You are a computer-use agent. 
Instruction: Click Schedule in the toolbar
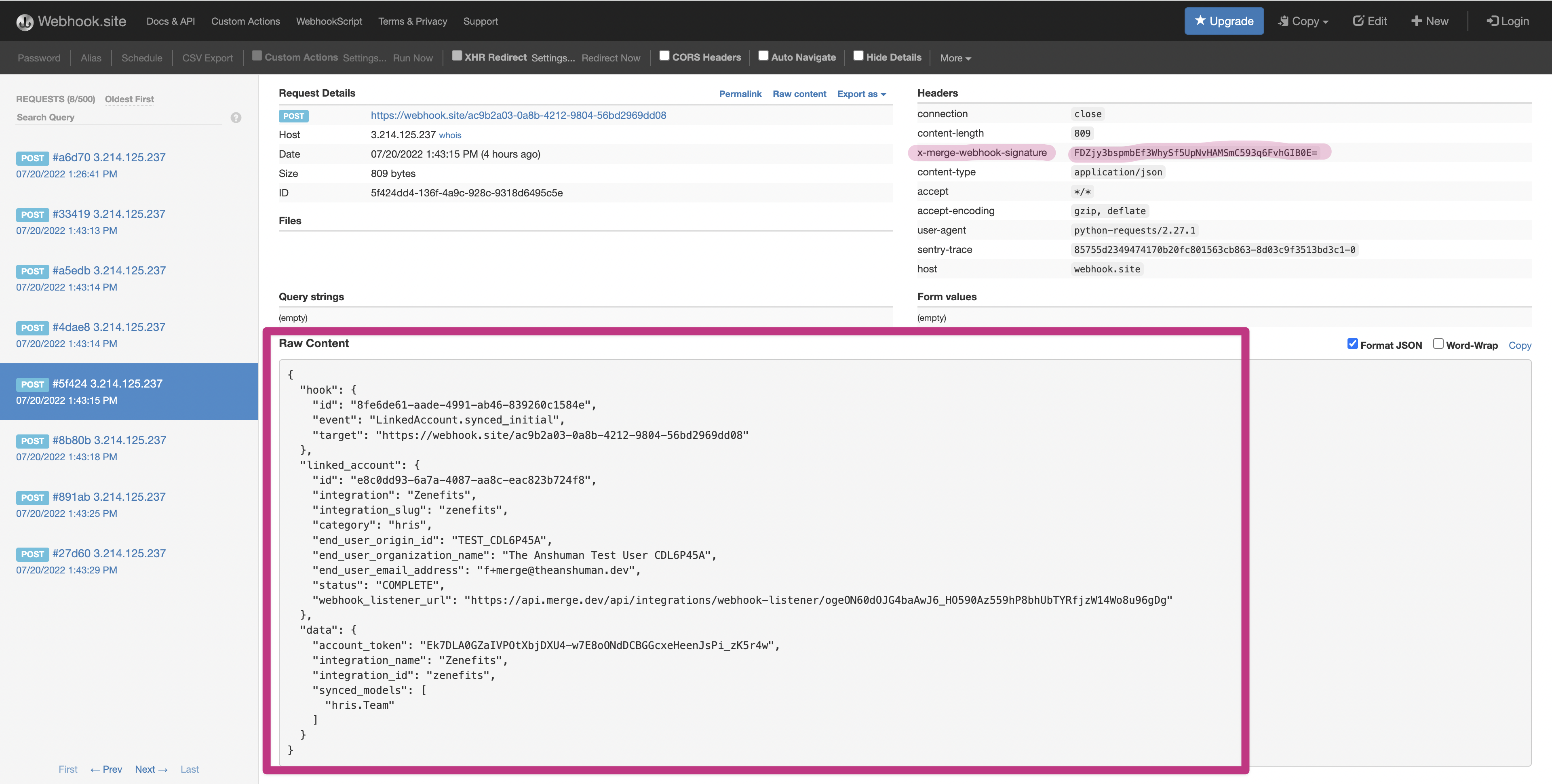(x=141, y=58)
